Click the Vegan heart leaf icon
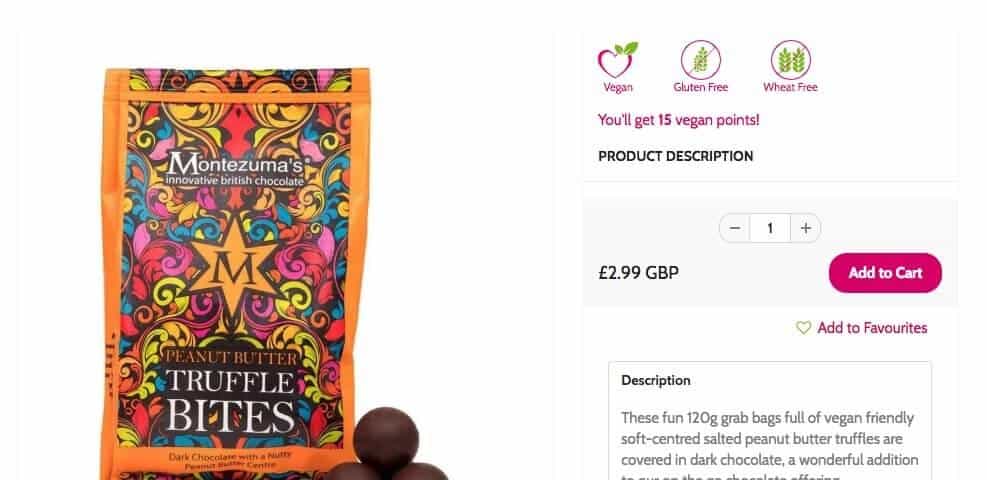This screenshot has width=987, height=480. coord(618,60)
